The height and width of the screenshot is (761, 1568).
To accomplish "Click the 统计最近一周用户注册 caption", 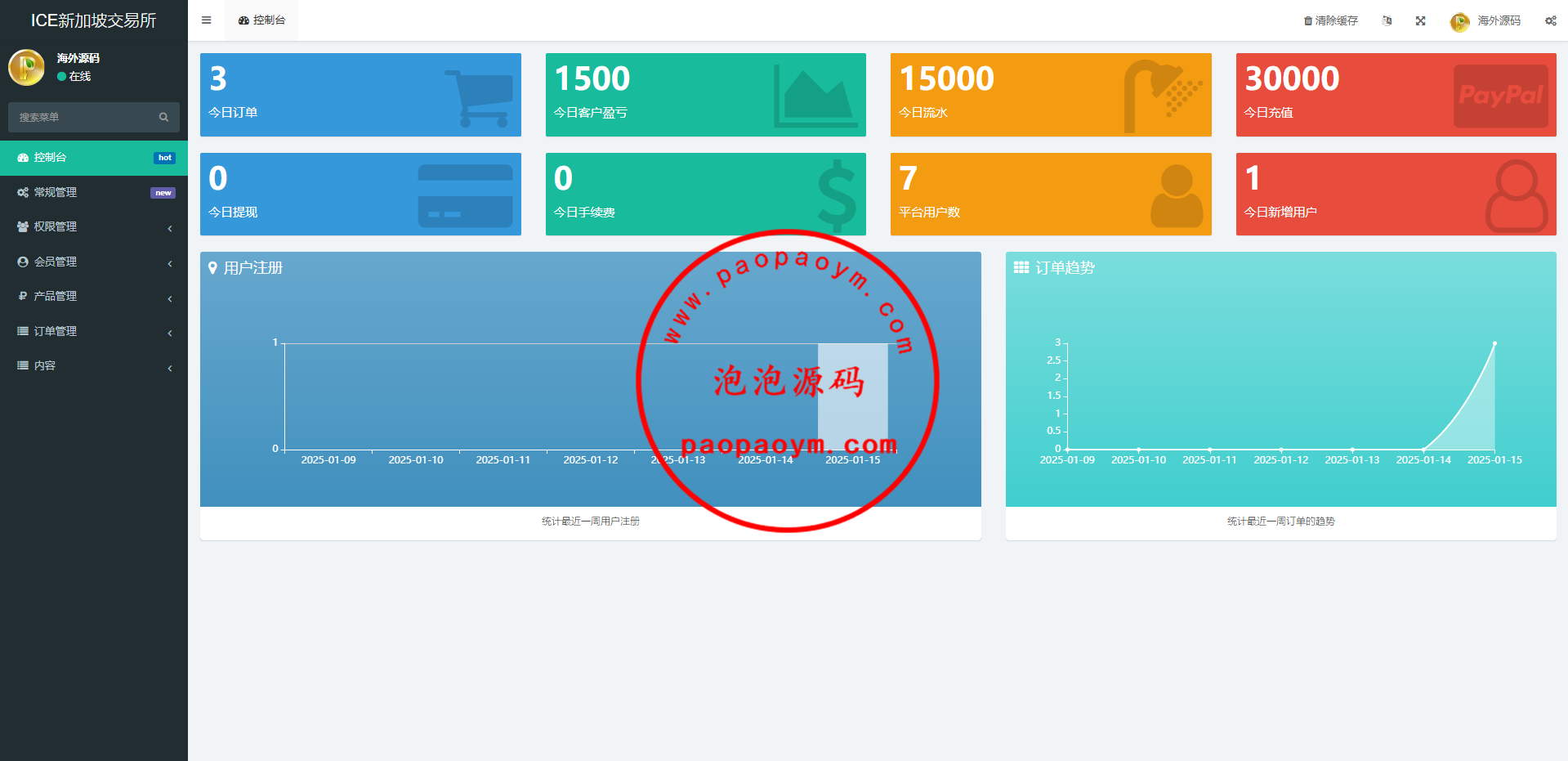I will [x=591, y=522].
